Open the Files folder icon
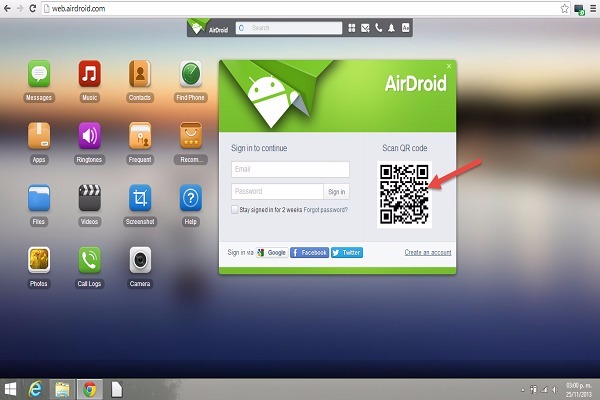 point(39,197)
